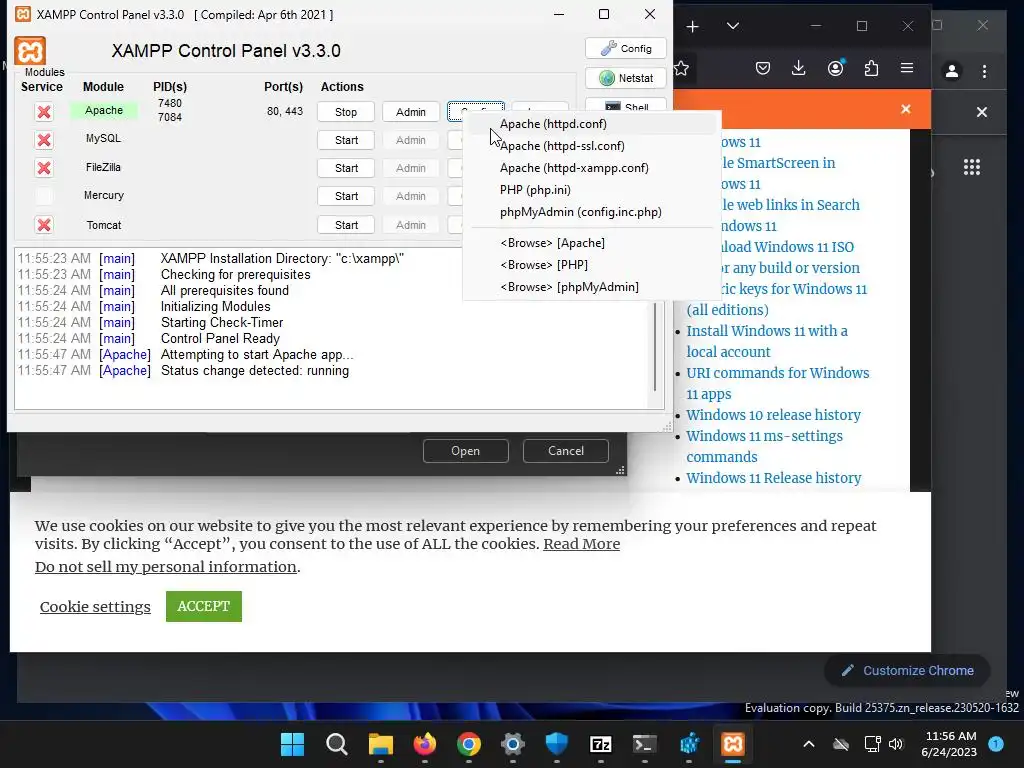Open the volume speaker tray icon
The image size is (1024, 768).
[x=896, y=744]
